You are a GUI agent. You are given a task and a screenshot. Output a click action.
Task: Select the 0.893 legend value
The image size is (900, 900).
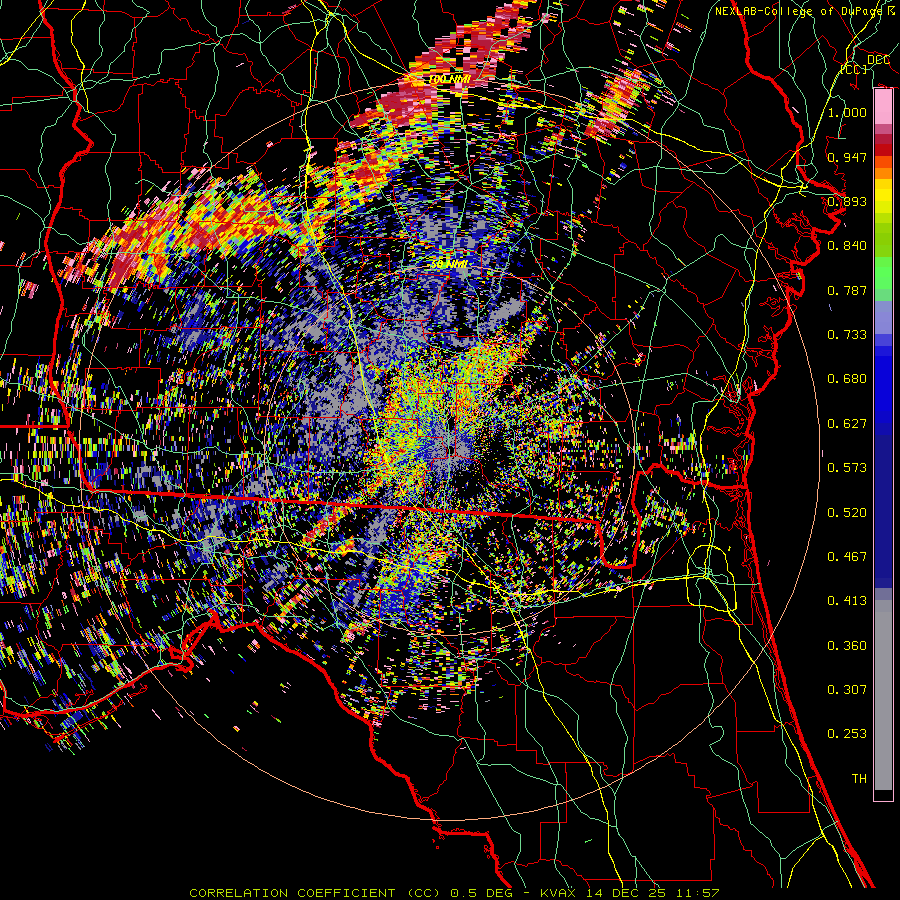(x=847, y=201)
